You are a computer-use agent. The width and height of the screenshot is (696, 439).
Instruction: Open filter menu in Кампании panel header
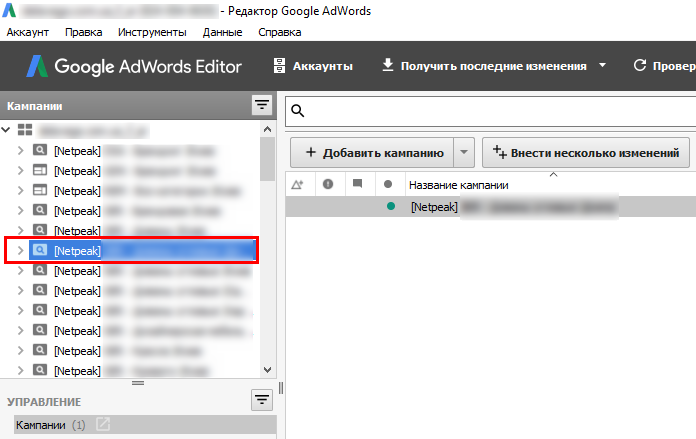(x=262, y=106)
